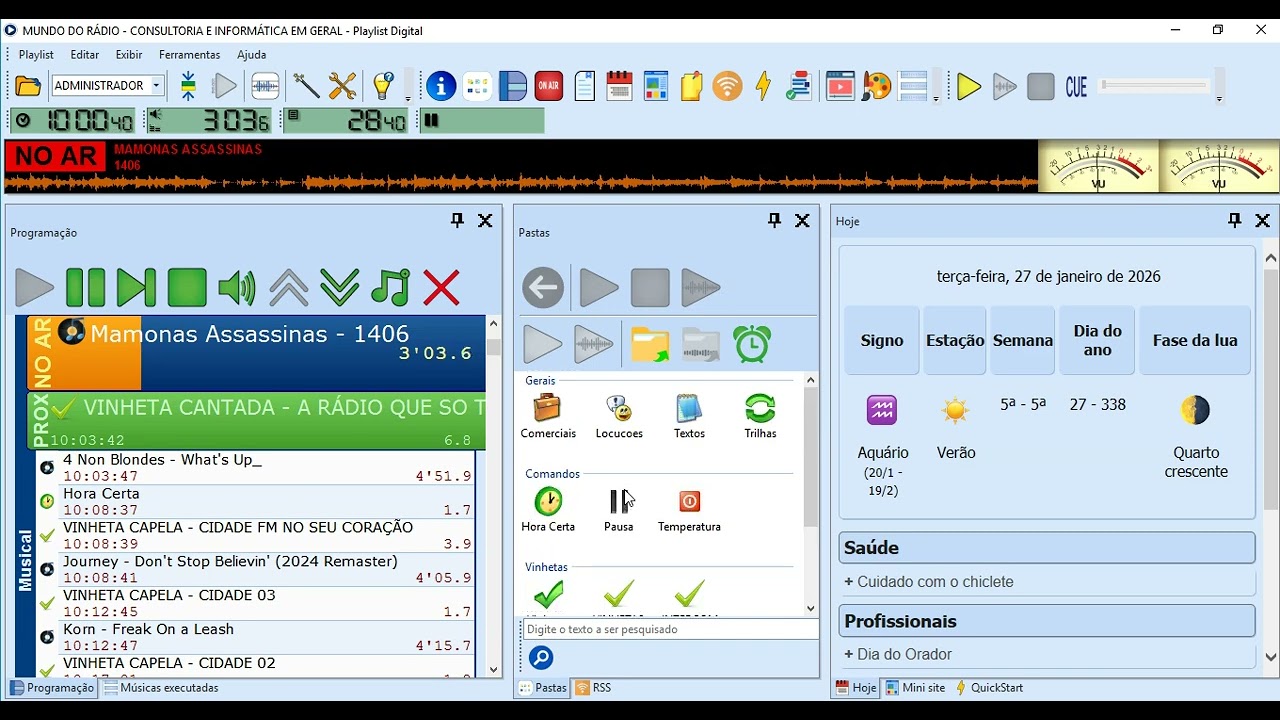
Task: Open the Locucoes folder
Action: (619, 416)
